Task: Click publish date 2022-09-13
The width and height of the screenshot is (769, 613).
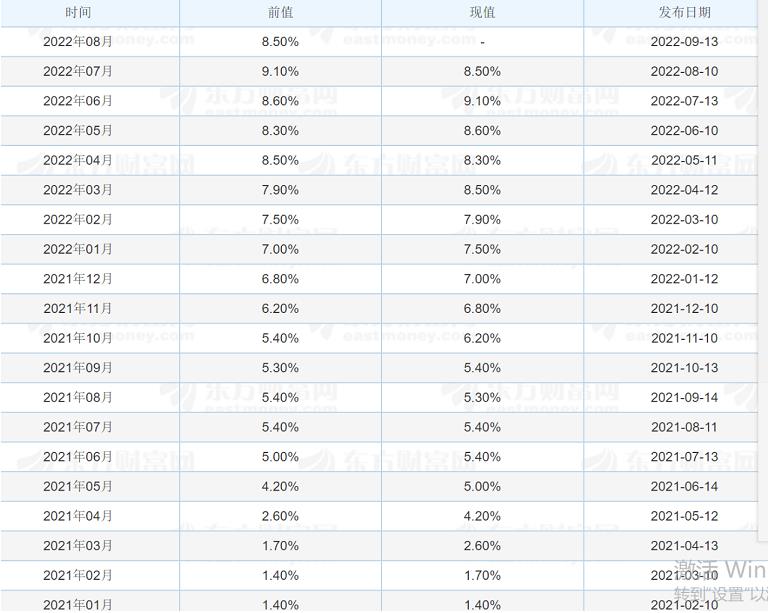Action: [684, 42]
